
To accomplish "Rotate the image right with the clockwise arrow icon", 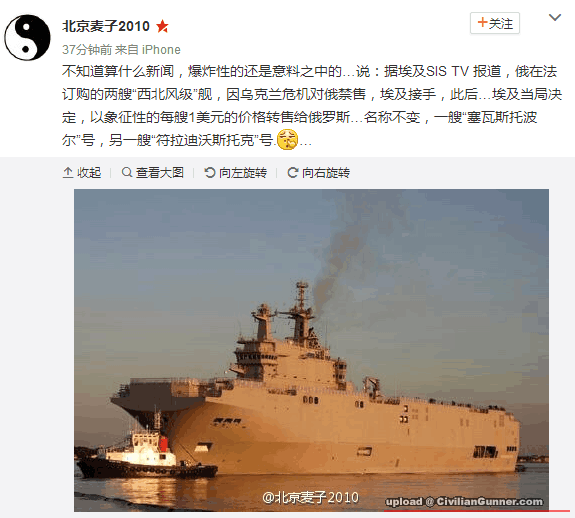I will tap(293, 172).
